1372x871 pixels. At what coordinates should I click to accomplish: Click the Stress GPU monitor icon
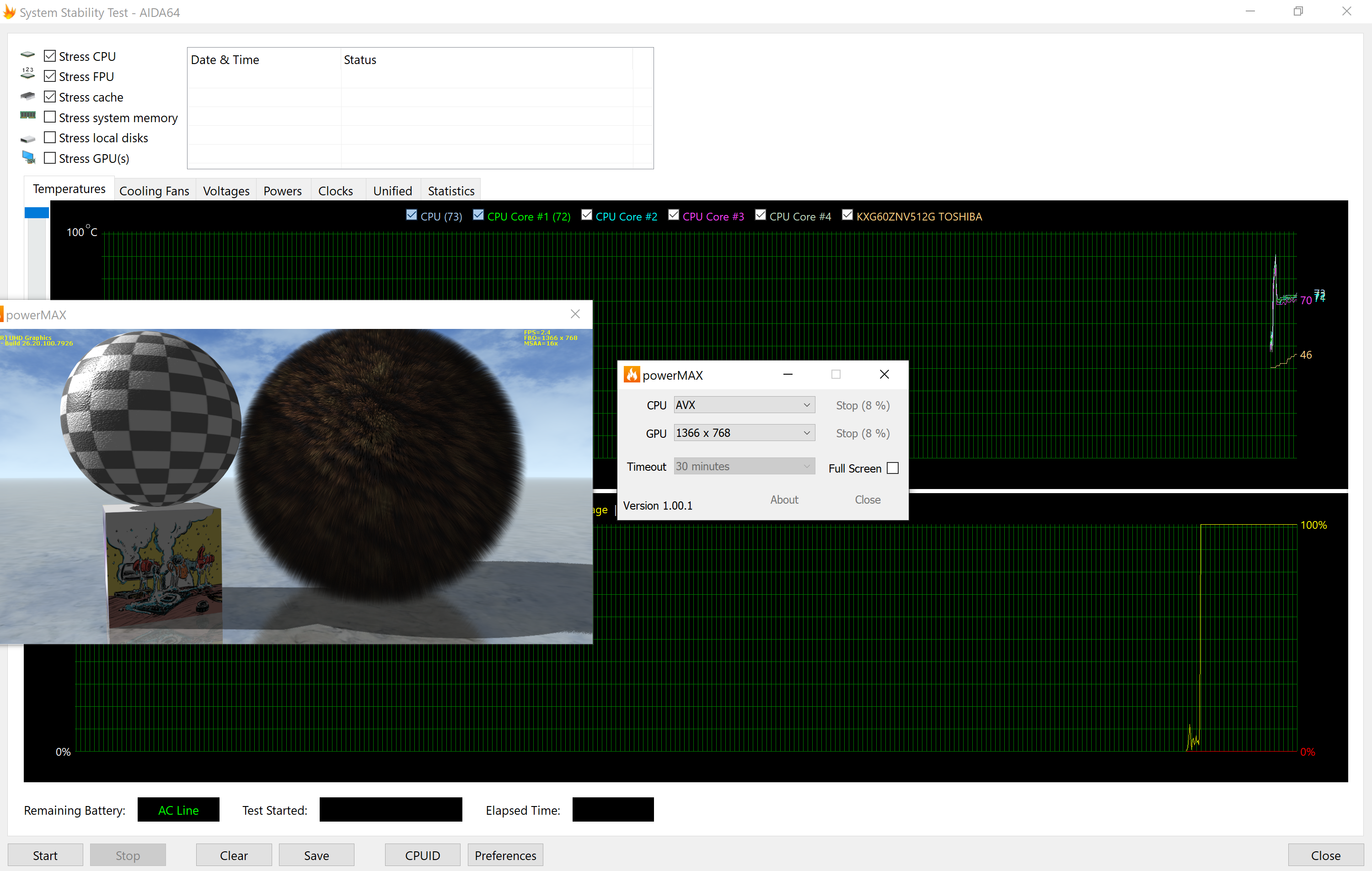click(x=28, y=157)
